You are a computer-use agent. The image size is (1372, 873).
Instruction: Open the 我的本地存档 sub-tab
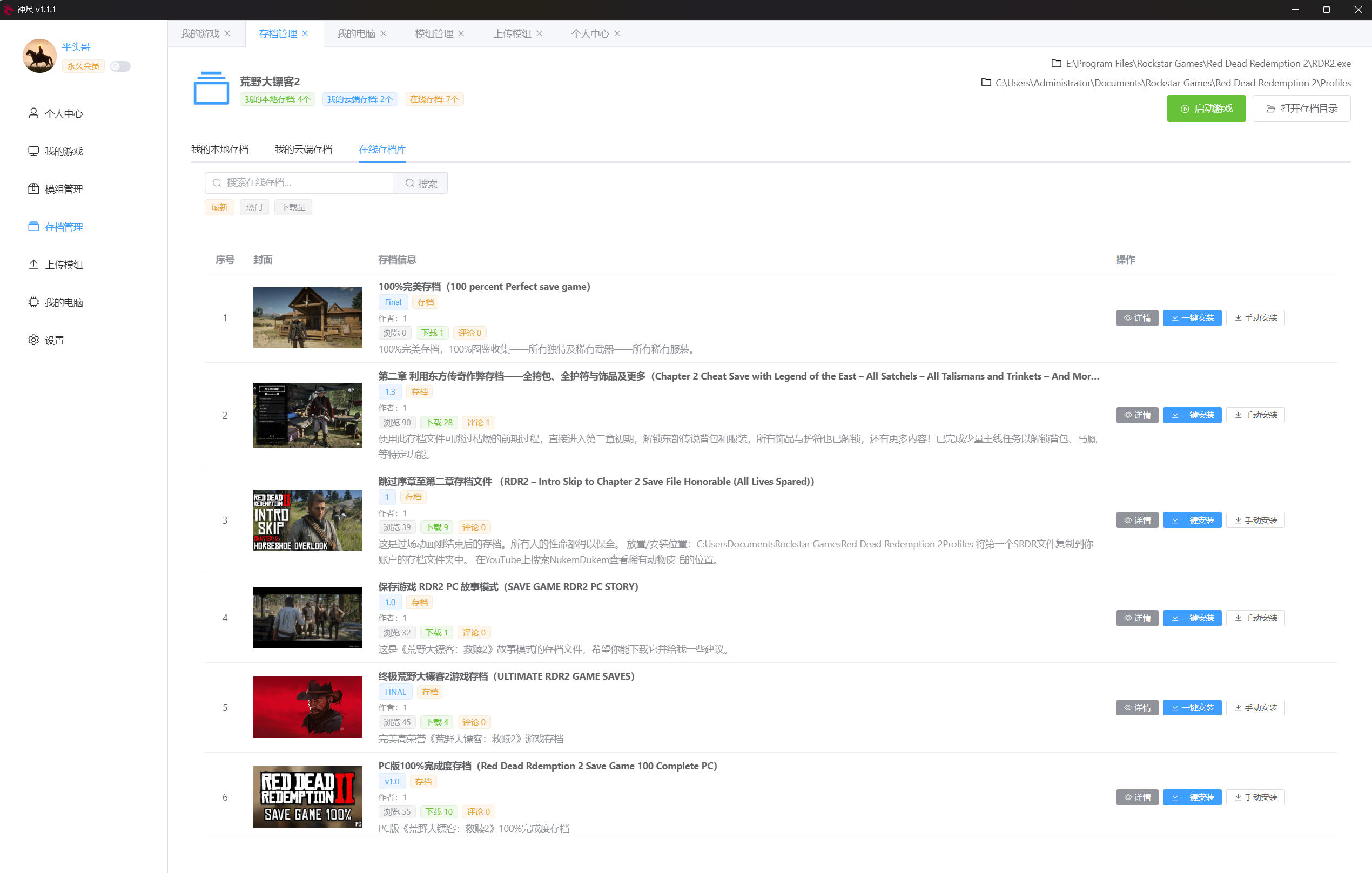[x=220, y=149]
